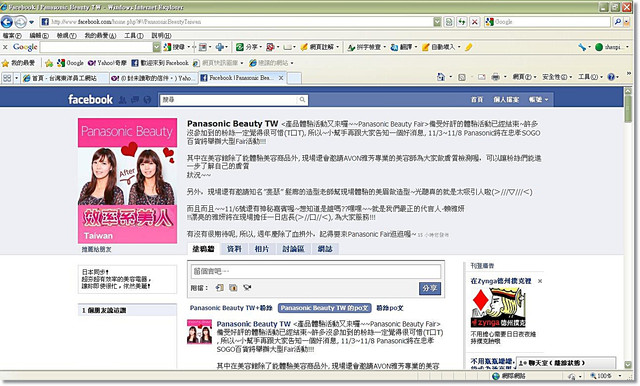This screenshot has height=386, width=640.
Task: Close the Zynga poker ad with X
Action: point(540,281)
